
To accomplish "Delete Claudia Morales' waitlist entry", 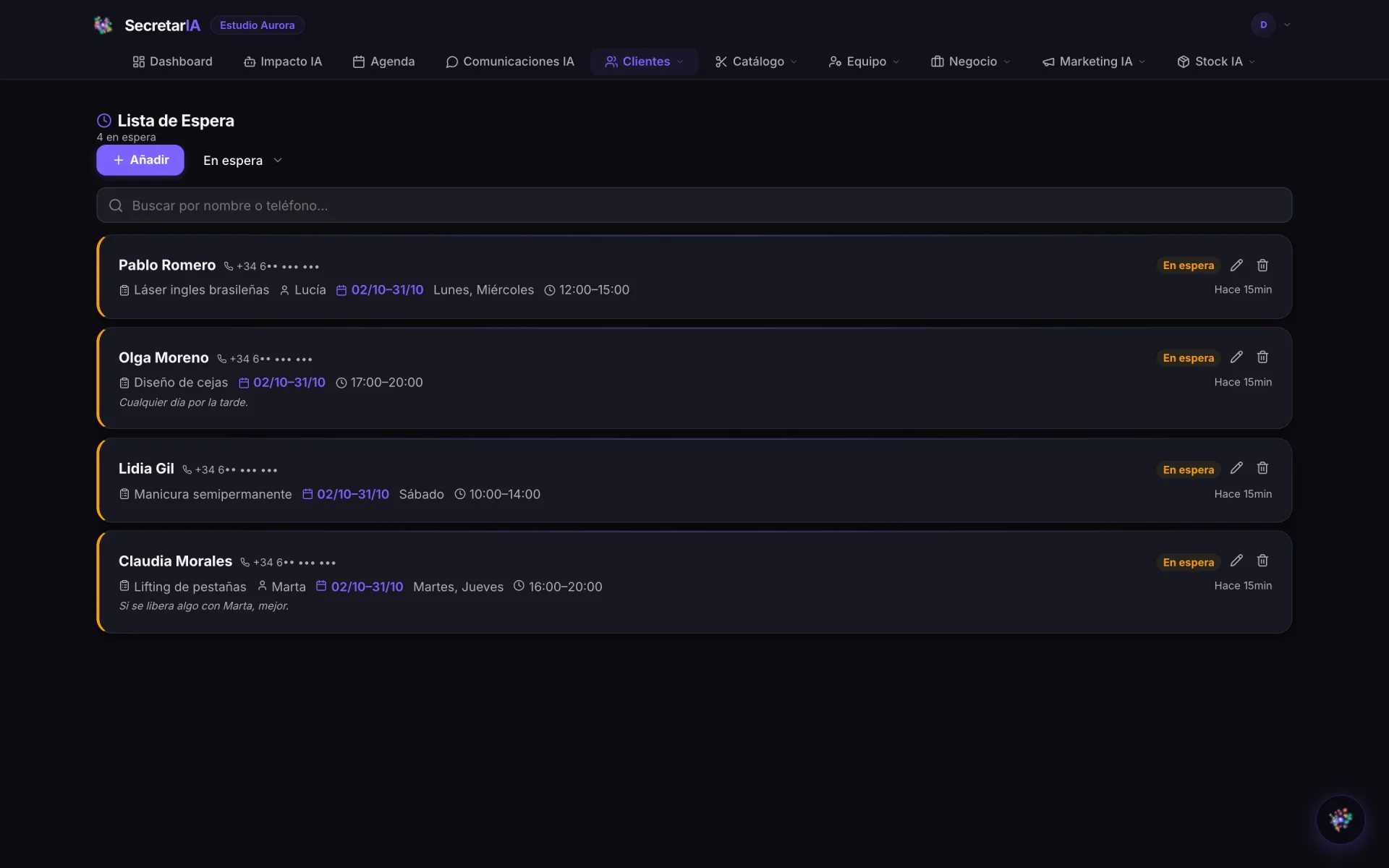I will tap(1262, 561).
